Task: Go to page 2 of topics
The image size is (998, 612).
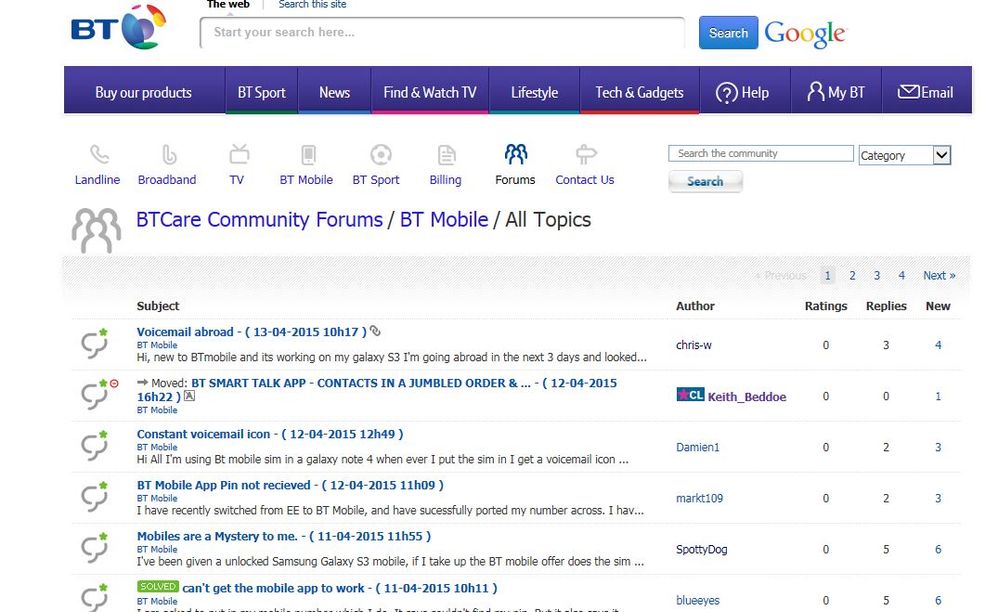Action: [x=852, y=275]
